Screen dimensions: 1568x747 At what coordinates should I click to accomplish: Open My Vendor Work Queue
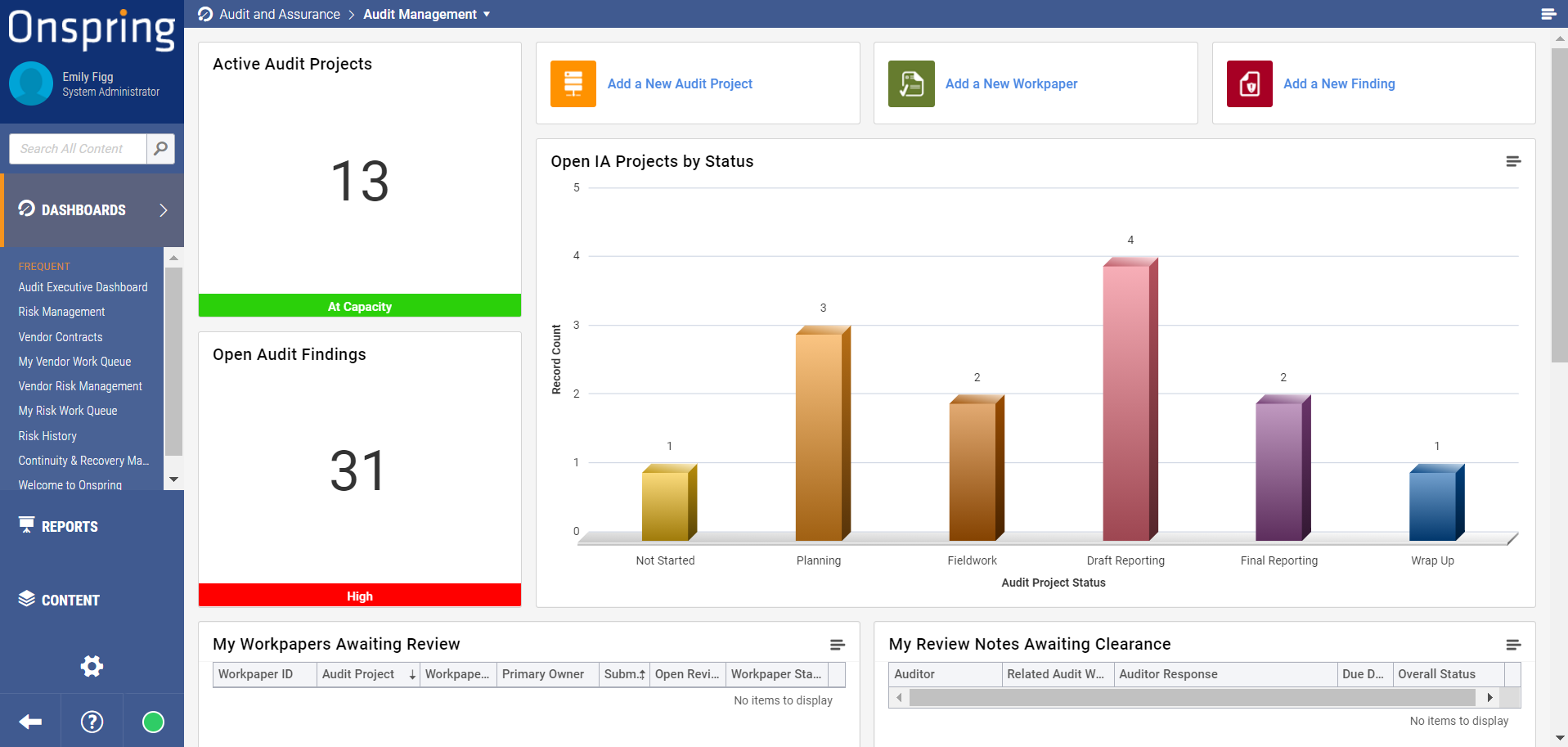tap(74, 362)
